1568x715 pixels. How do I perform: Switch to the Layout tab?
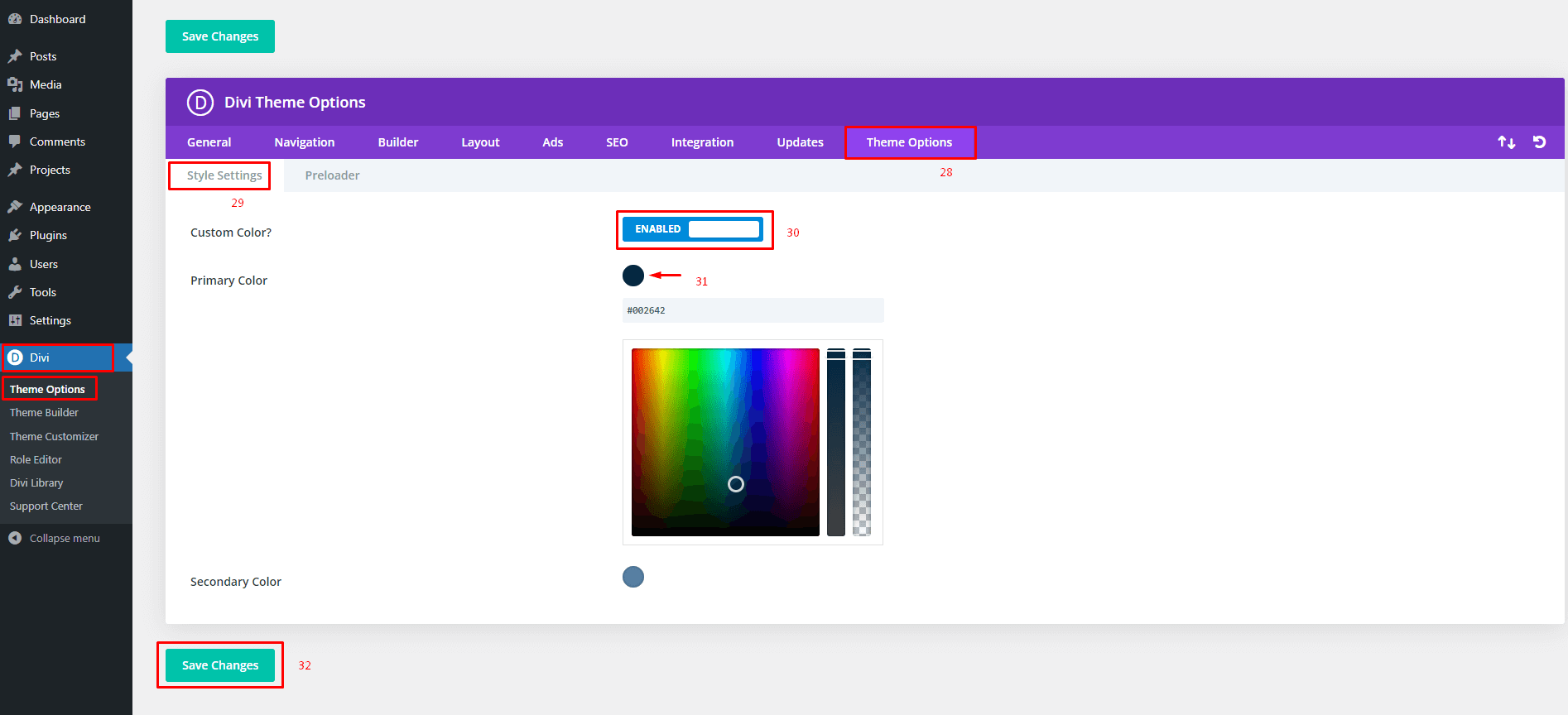click(480, 142)
